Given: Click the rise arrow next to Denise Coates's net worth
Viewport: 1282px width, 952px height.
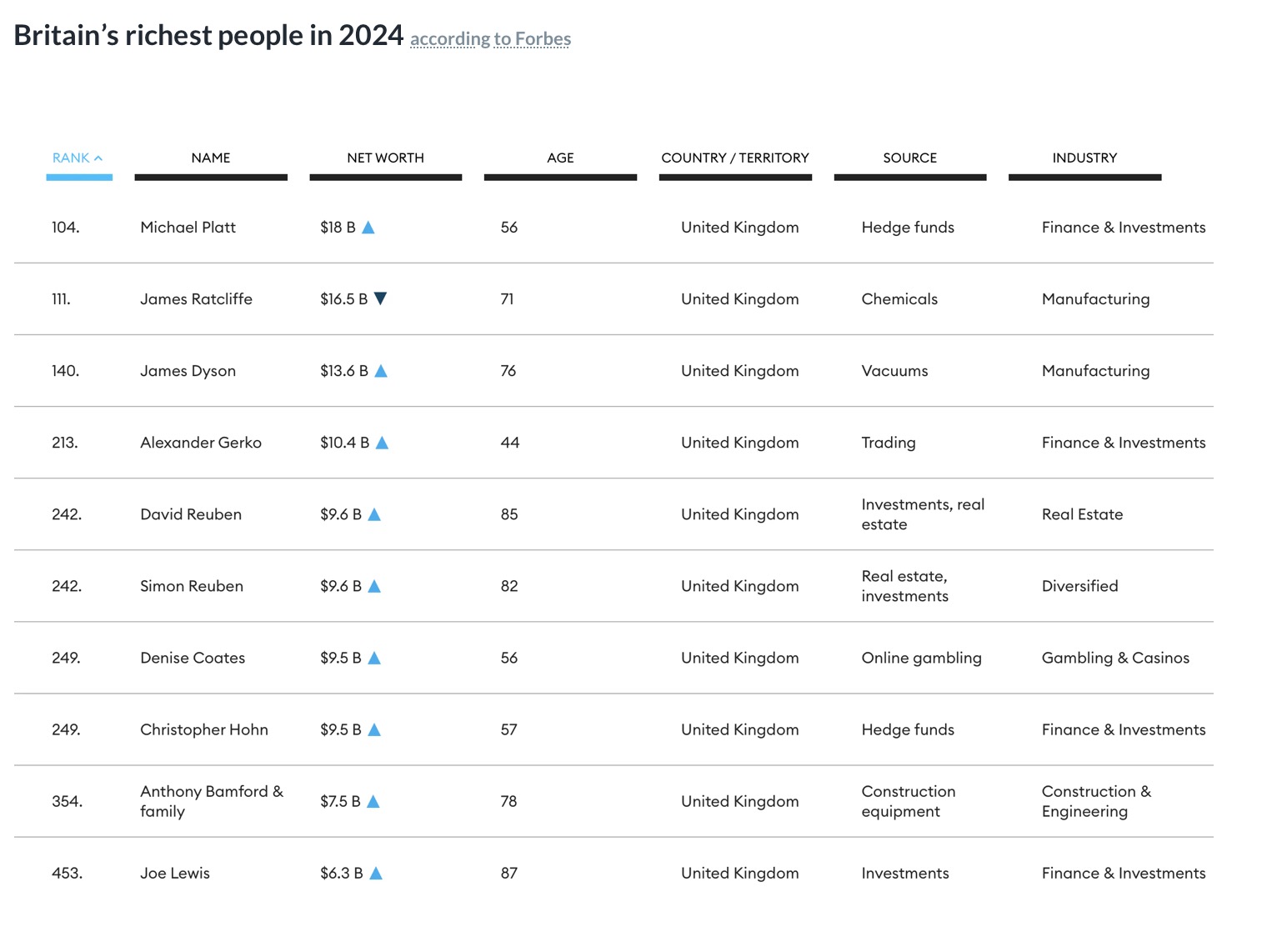Looking at the screenshot, I should coord(375,658).
